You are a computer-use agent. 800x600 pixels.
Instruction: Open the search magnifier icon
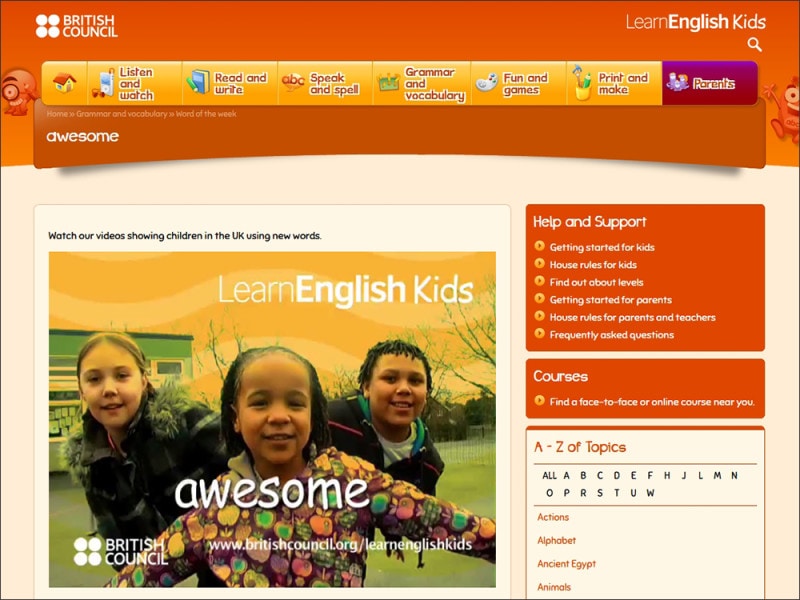point(755,45)
